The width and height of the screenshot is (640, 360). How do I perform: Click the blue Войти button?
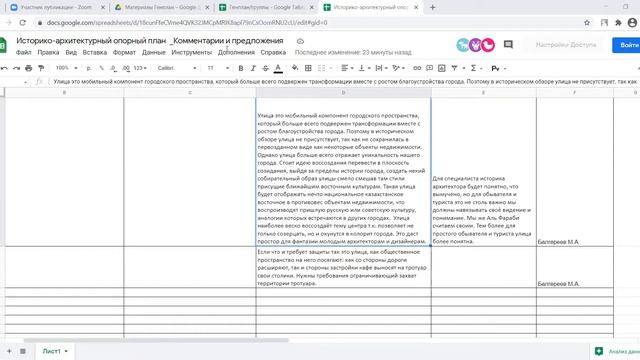(627, 45)
